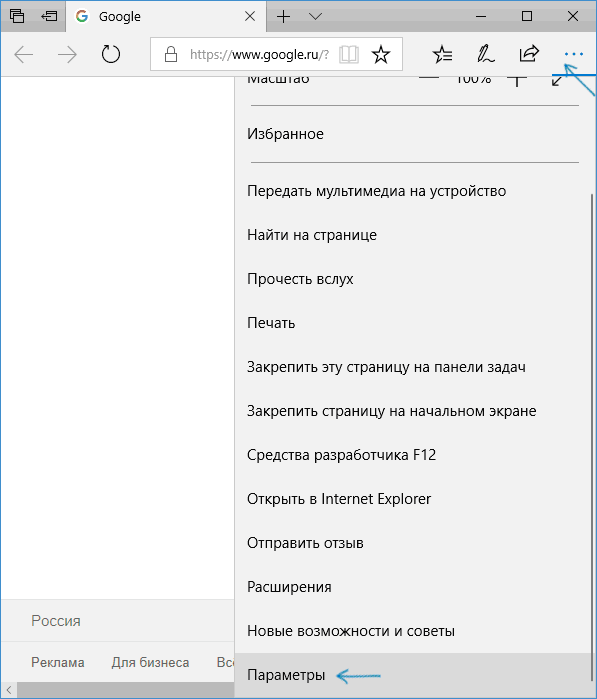Open Избранное from the menu
The image size is (597, 699).
tap(413, 134)
